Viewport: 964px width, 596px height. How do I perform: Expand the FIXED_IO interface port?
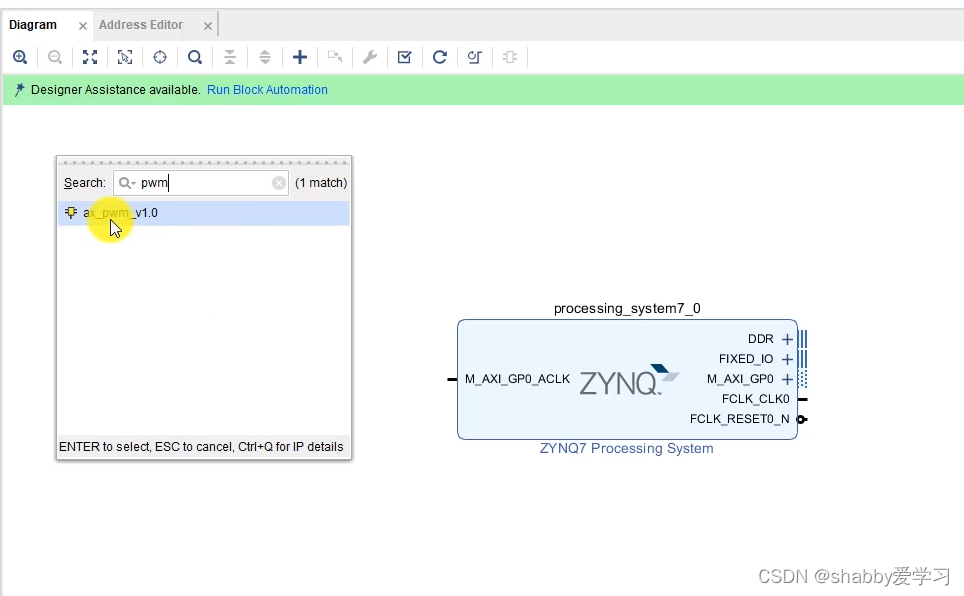[x=787, y=359]
